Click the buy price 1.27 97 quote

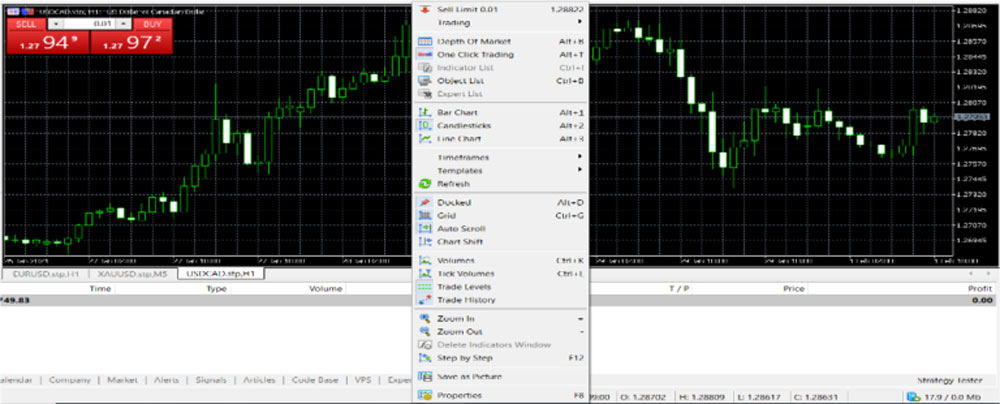(132, 43)
